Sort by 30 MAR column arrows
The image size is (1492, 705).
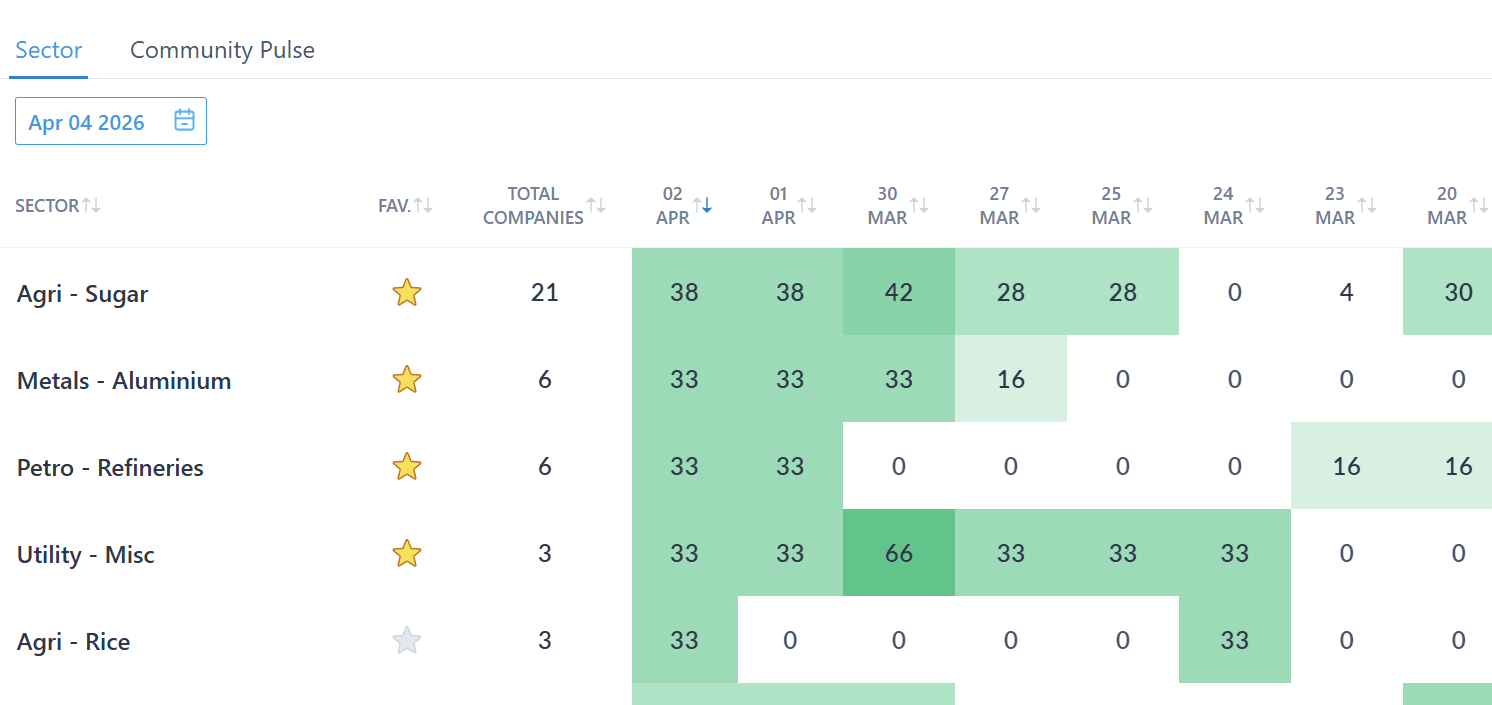[919, 205]
